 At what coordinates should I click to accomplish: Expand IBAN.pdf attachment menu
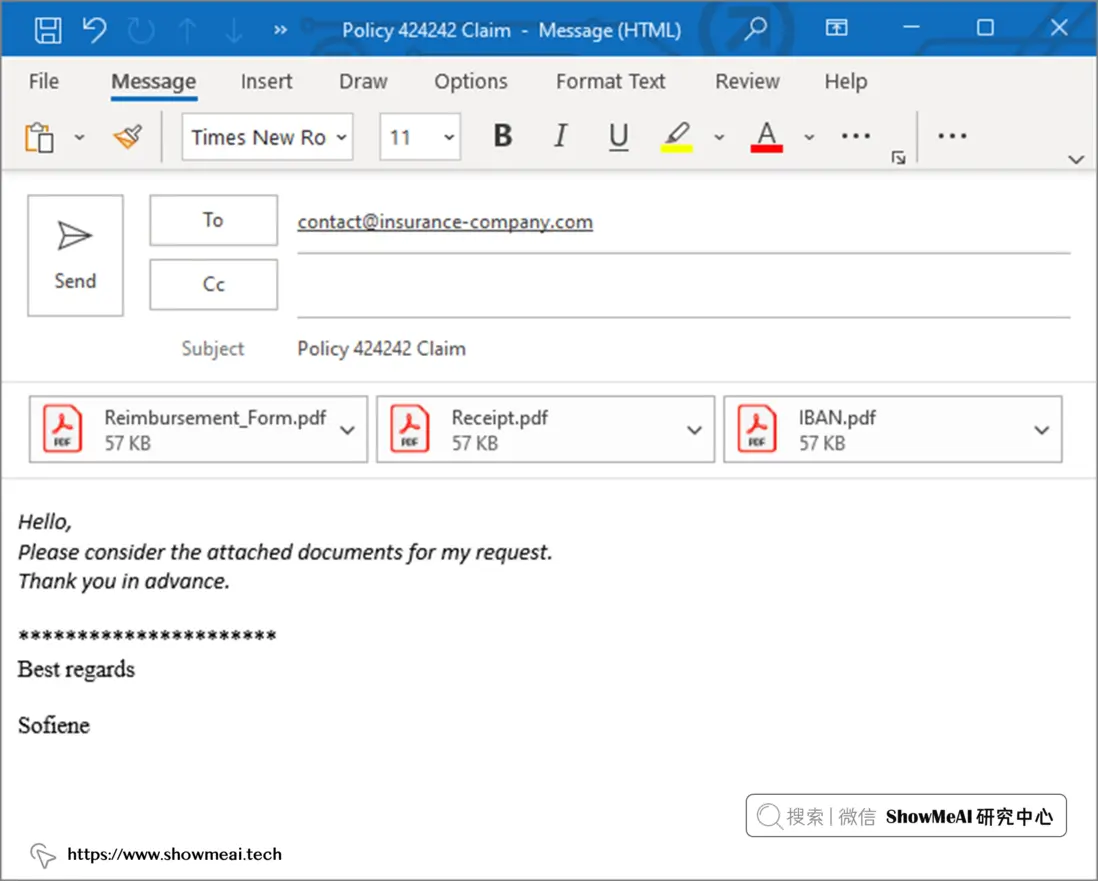1042,430
